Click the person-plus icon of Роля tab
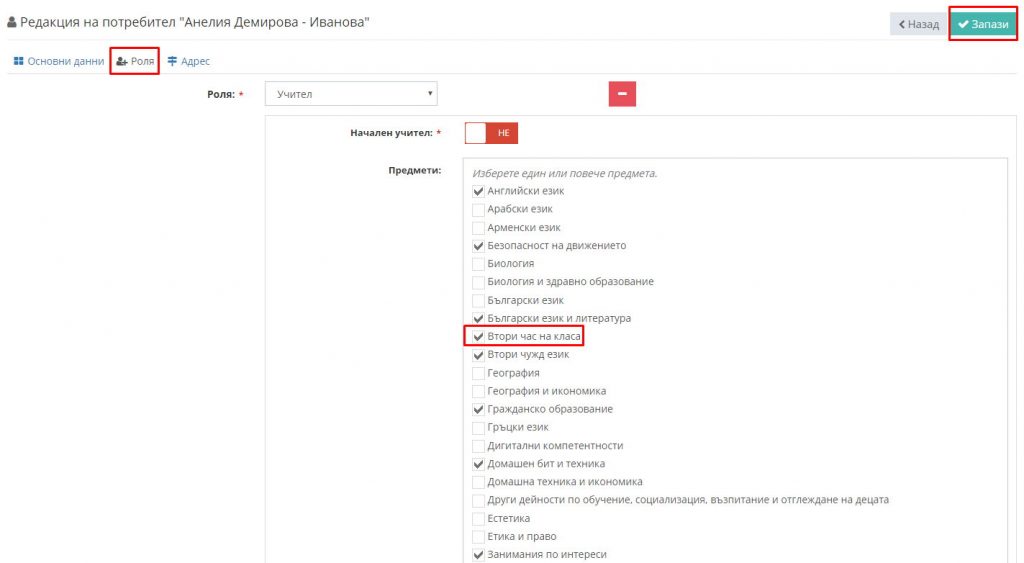The height and width of the screenshot is (563, 1024). click(121, 61)
